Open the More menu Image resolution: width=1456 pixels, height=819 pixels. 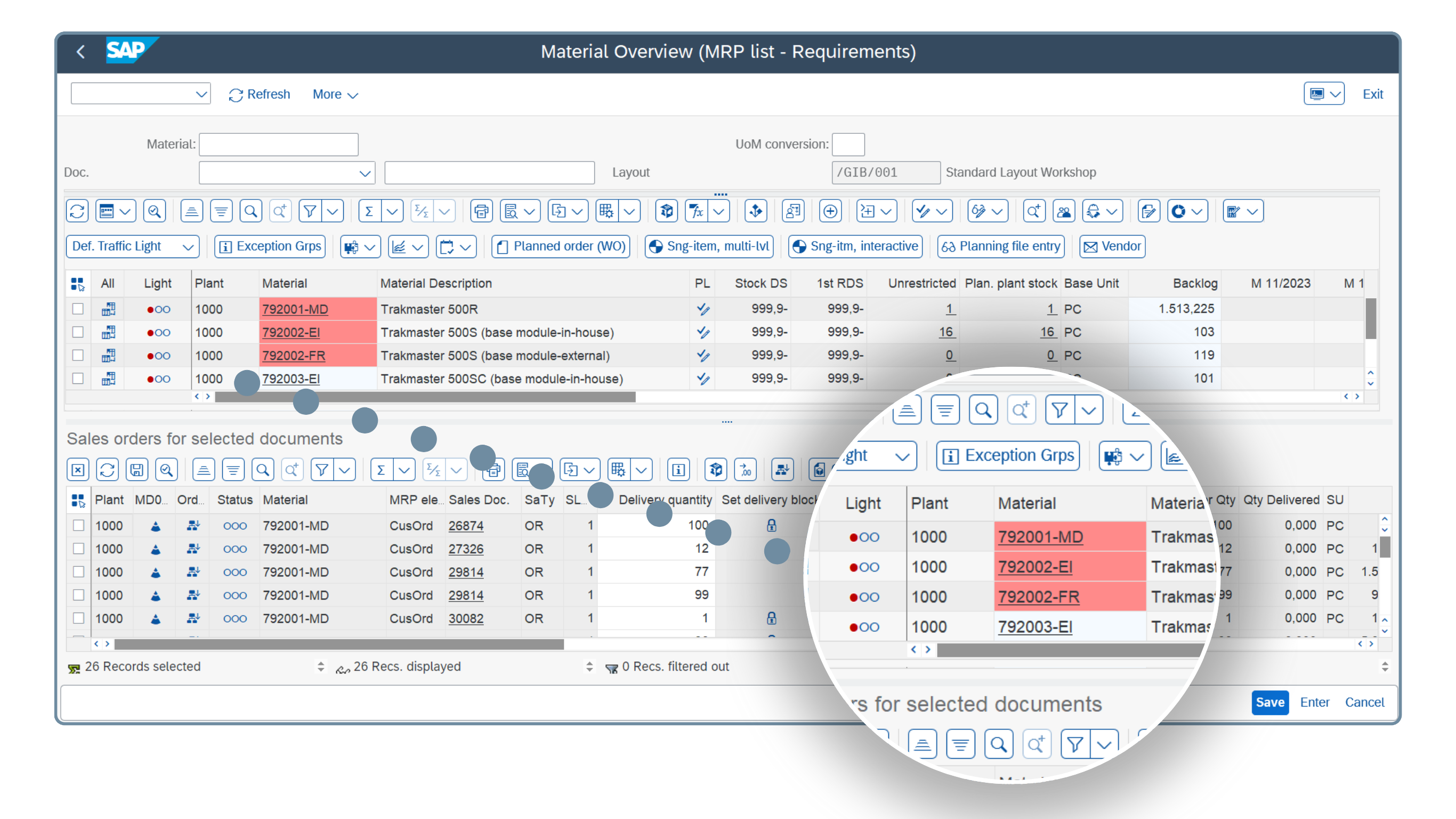click(335, 94)
